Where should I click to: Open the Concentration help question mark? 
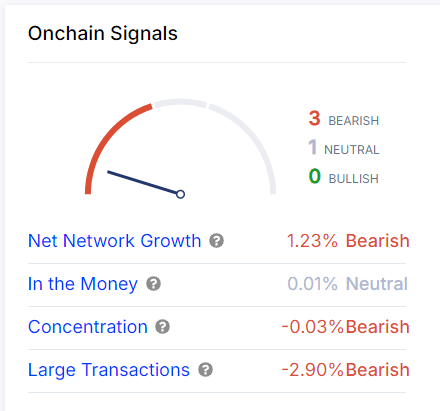click(x=163, y=327)
